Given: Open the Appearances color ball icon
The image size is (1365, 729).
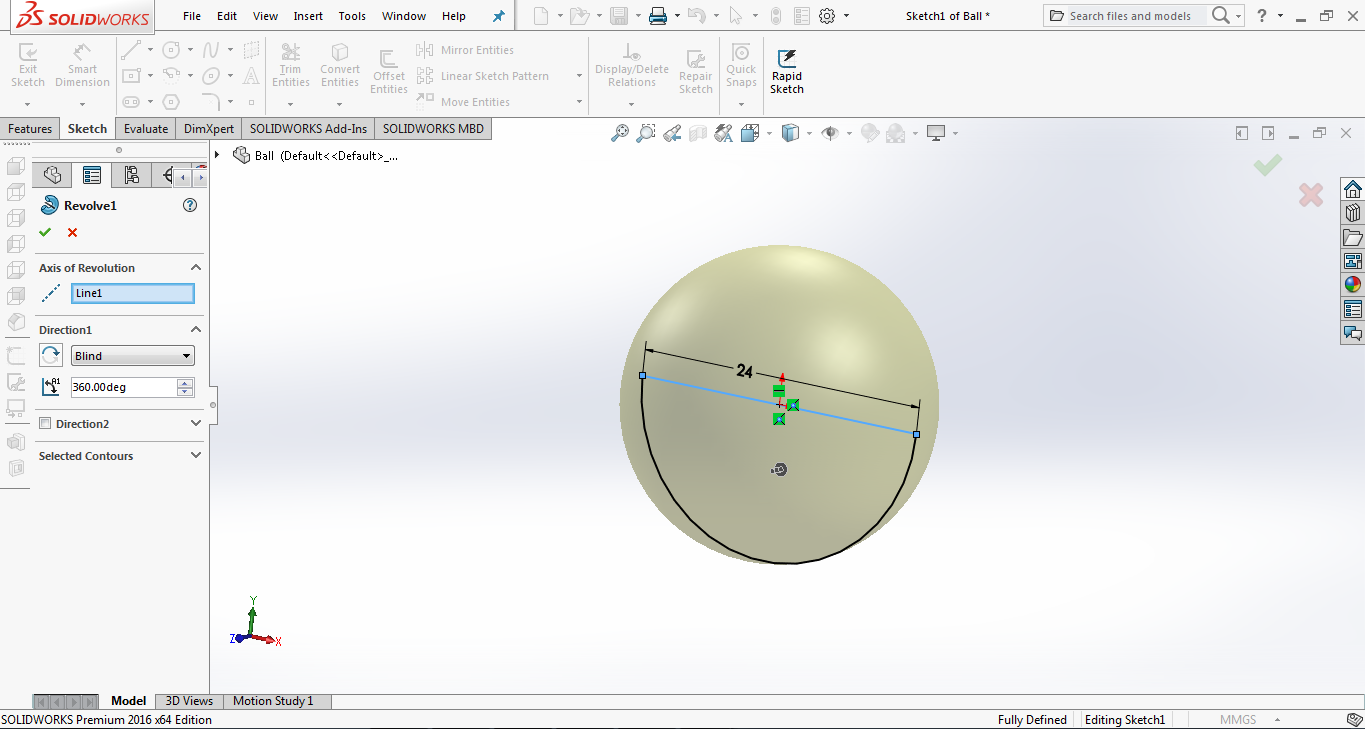Looking at the screenshot, I should (1353, 285).
